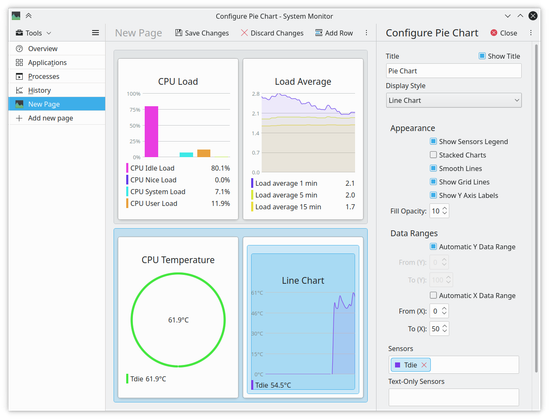The height and width of the screenshot is (419, 549).
Task: Click the Add Row icon
Action: point(319,33)
